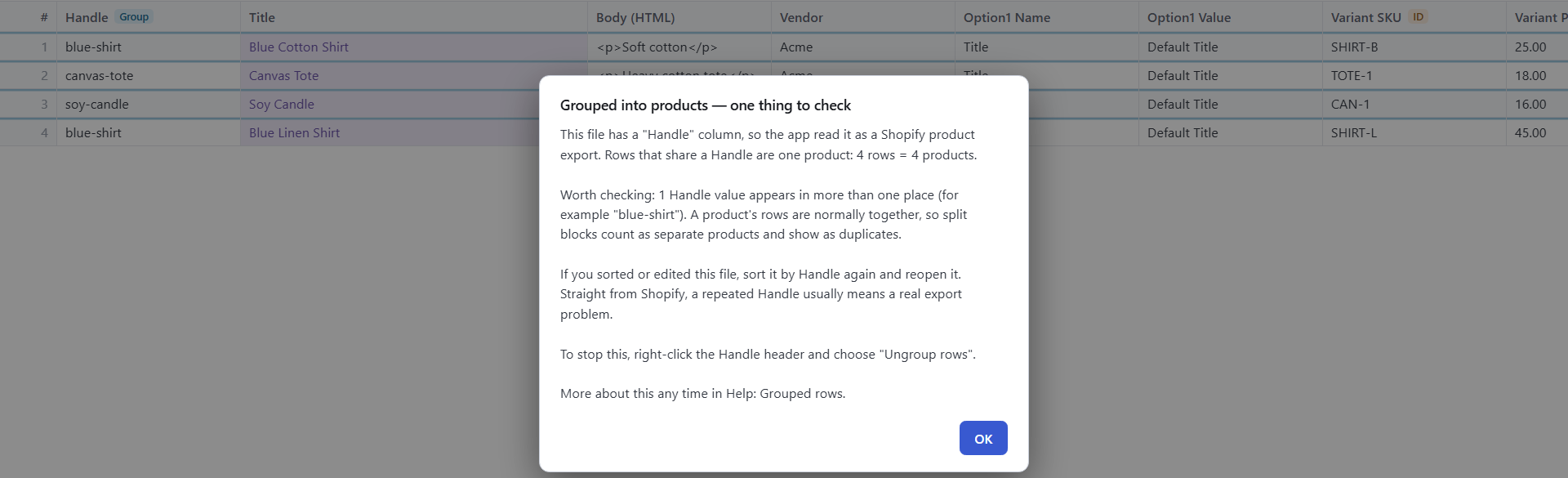Click OK to dismiss the dialog

coord(983,438)
